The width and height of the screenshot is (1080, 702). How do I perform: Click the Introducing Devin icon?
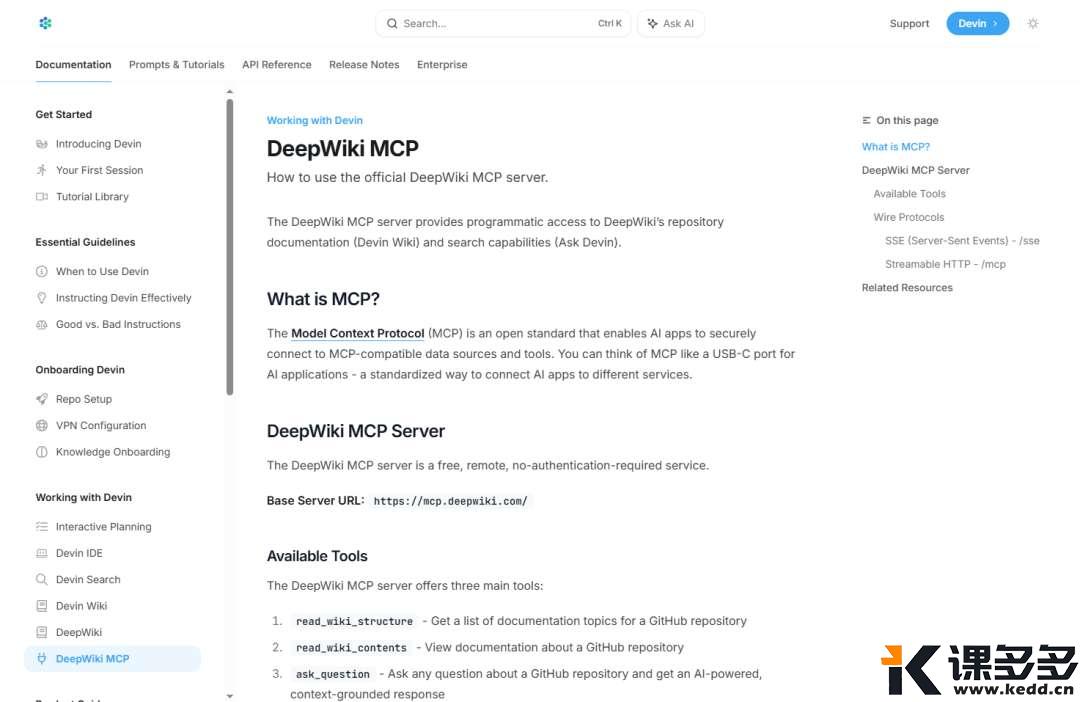42,144
